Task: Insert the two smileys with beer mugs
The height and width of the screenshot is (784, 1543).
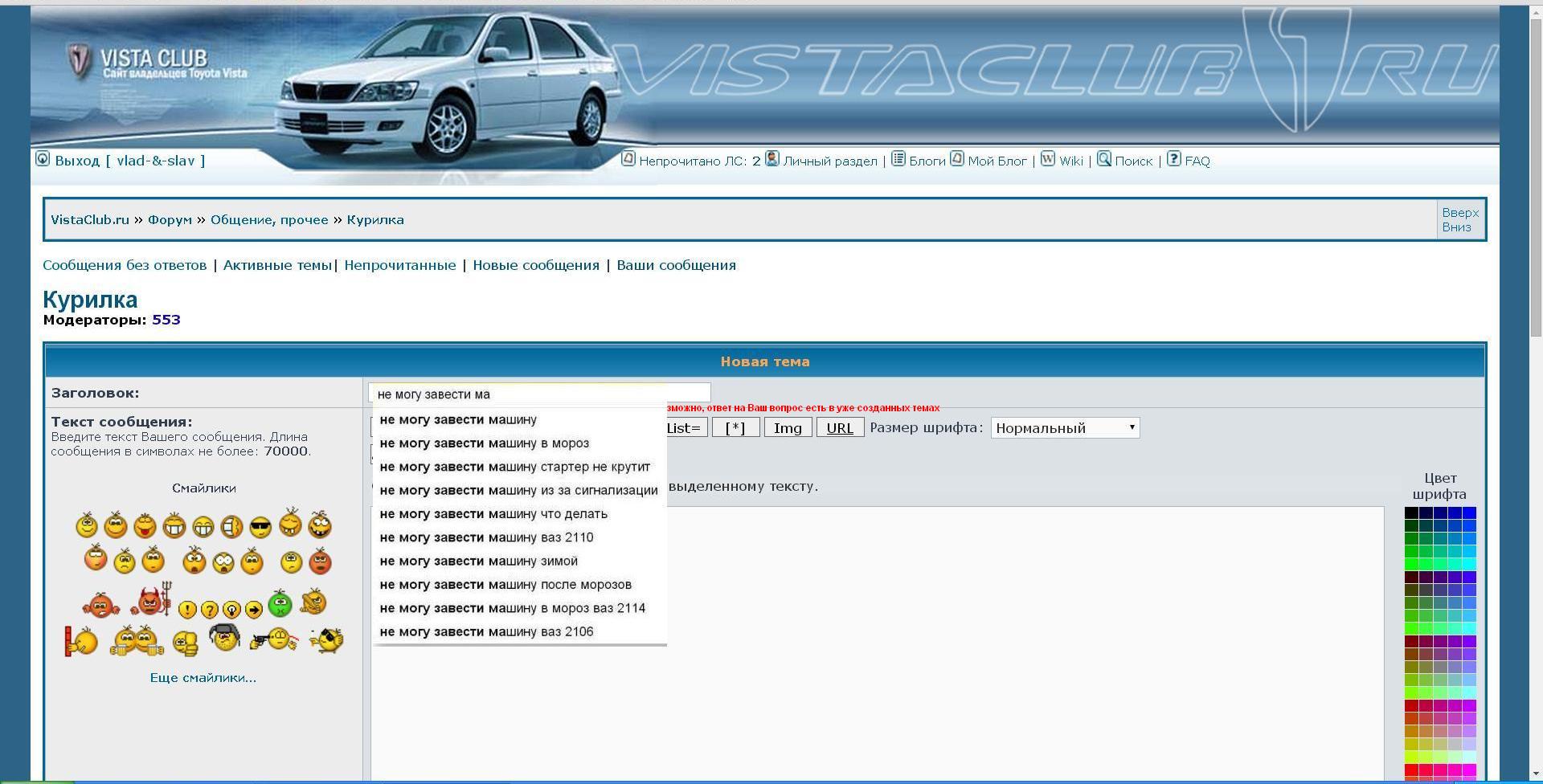Action: 137,641
